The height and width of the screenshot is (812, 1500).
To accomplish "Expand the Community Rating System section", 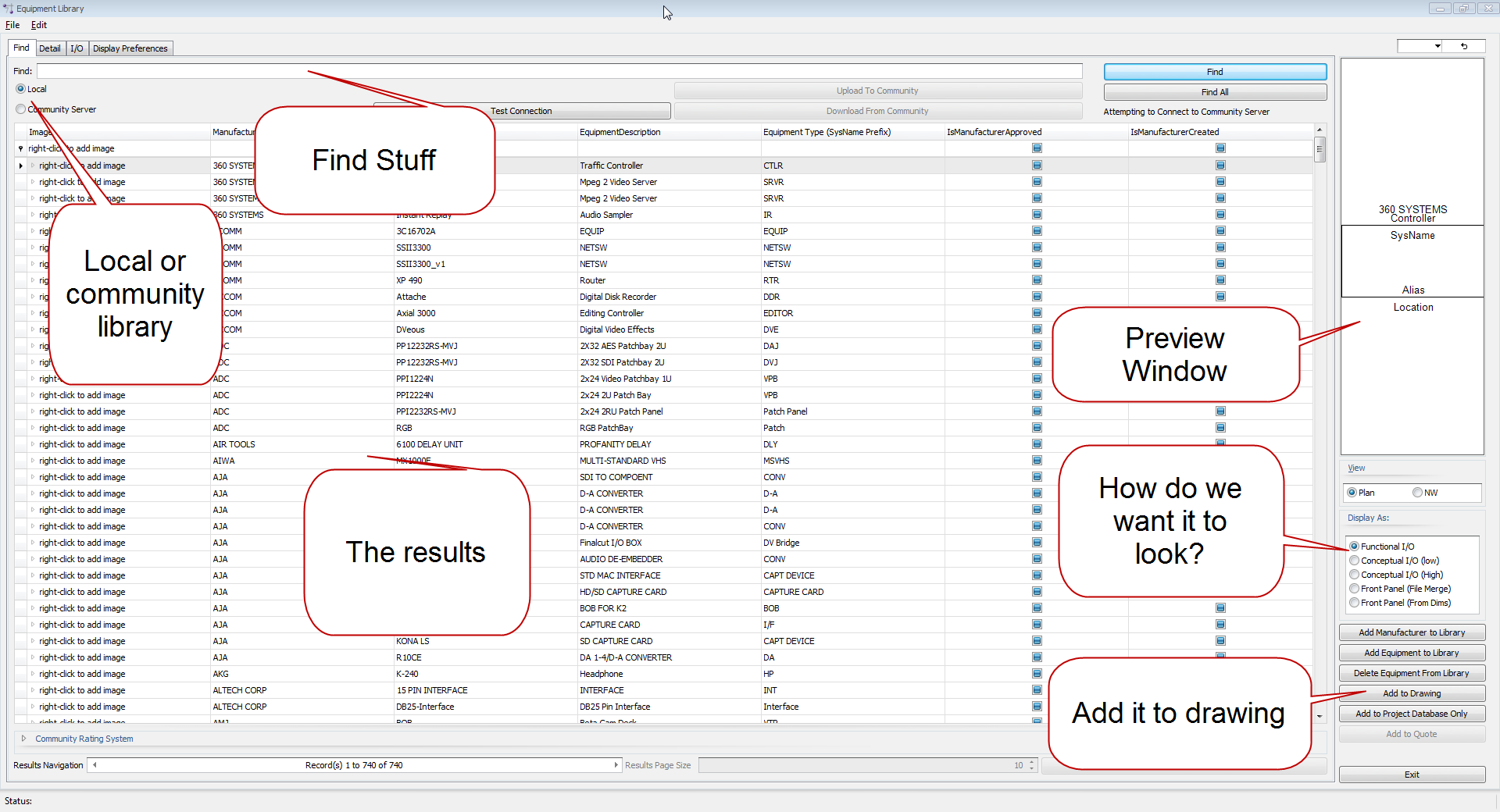I will point(23,739).
